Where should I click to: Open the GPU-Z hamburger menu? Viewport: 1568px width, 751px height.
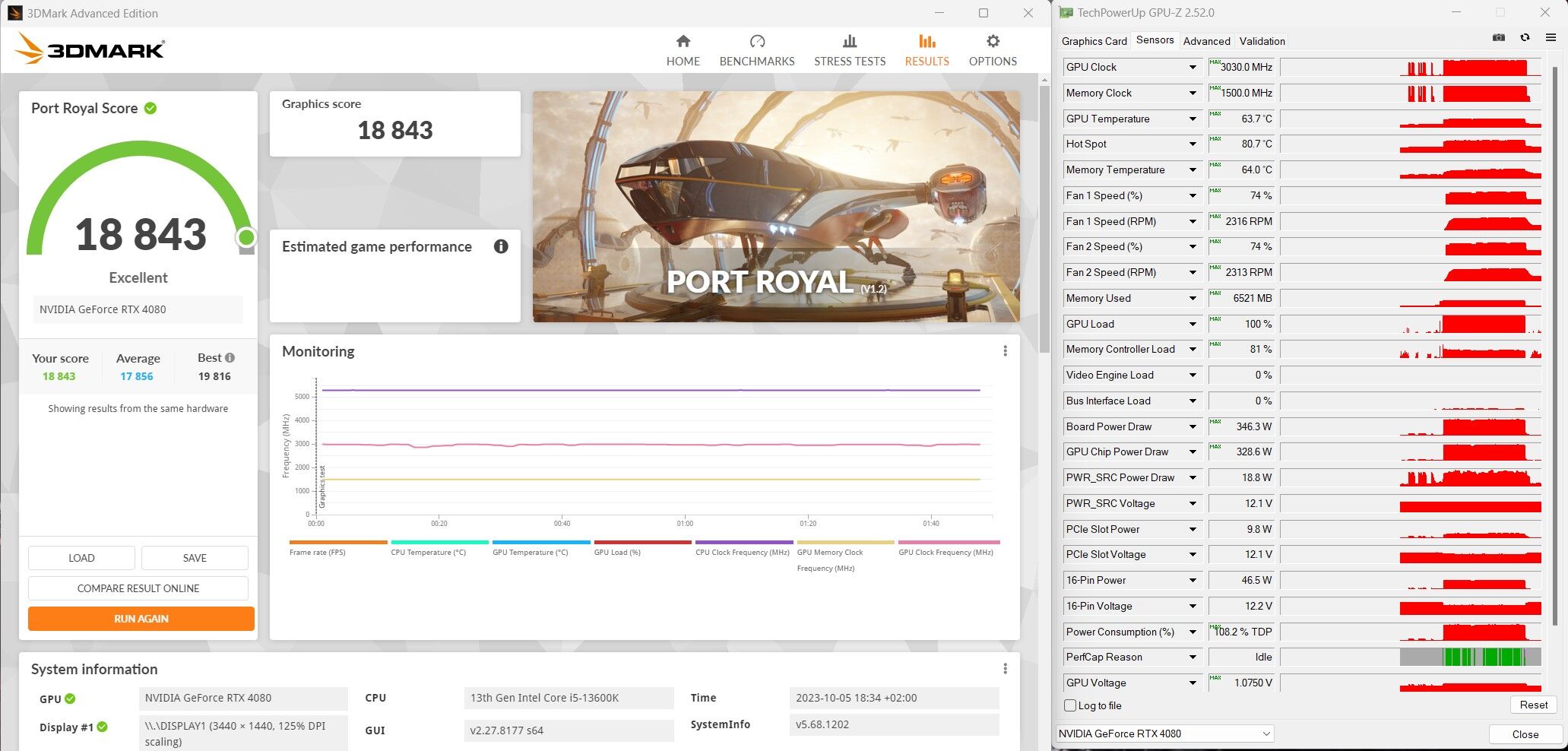(x=1551, y=38)
